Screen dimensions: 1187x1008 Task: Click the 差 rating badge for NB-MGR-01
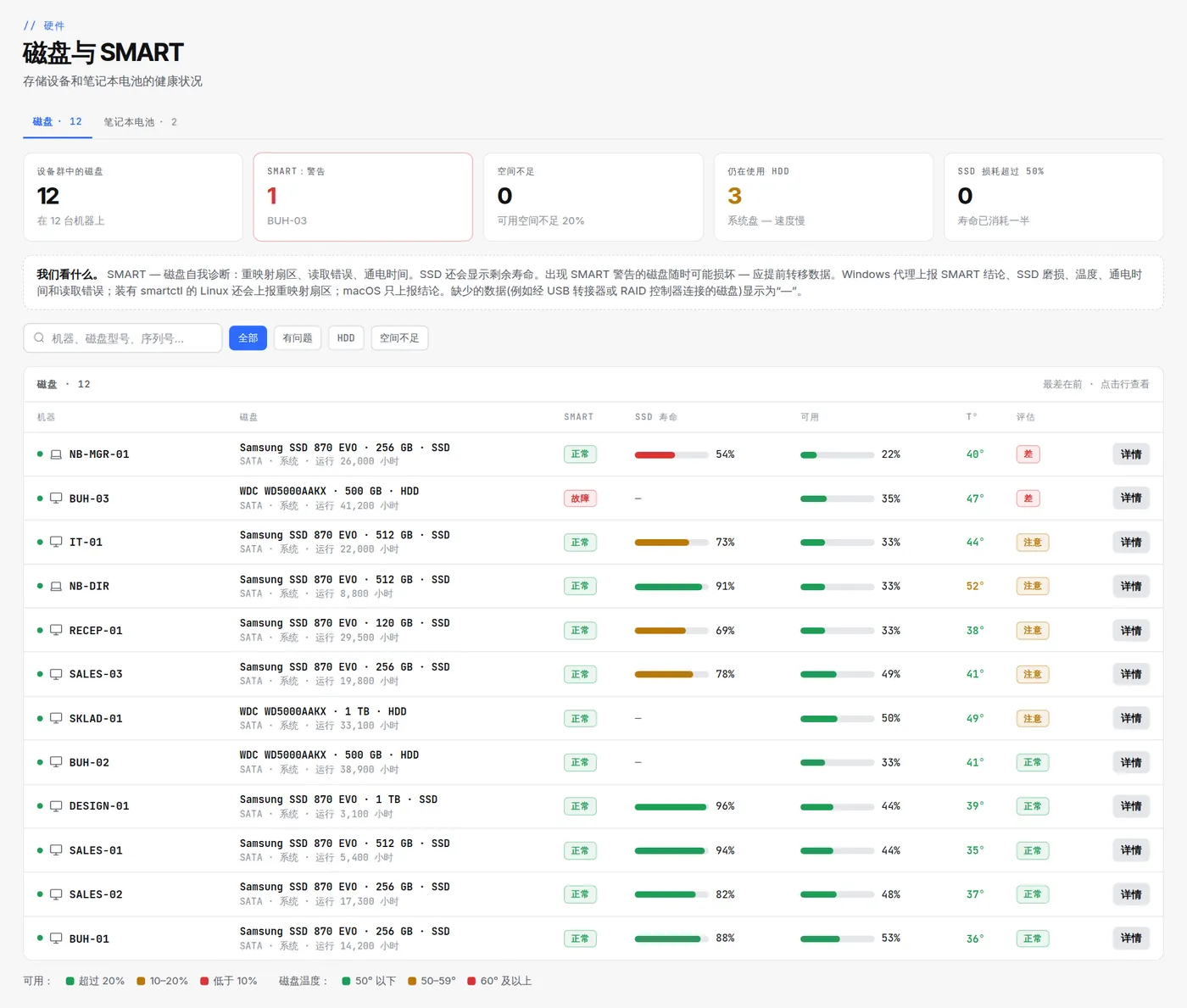tap(1028, 454)
